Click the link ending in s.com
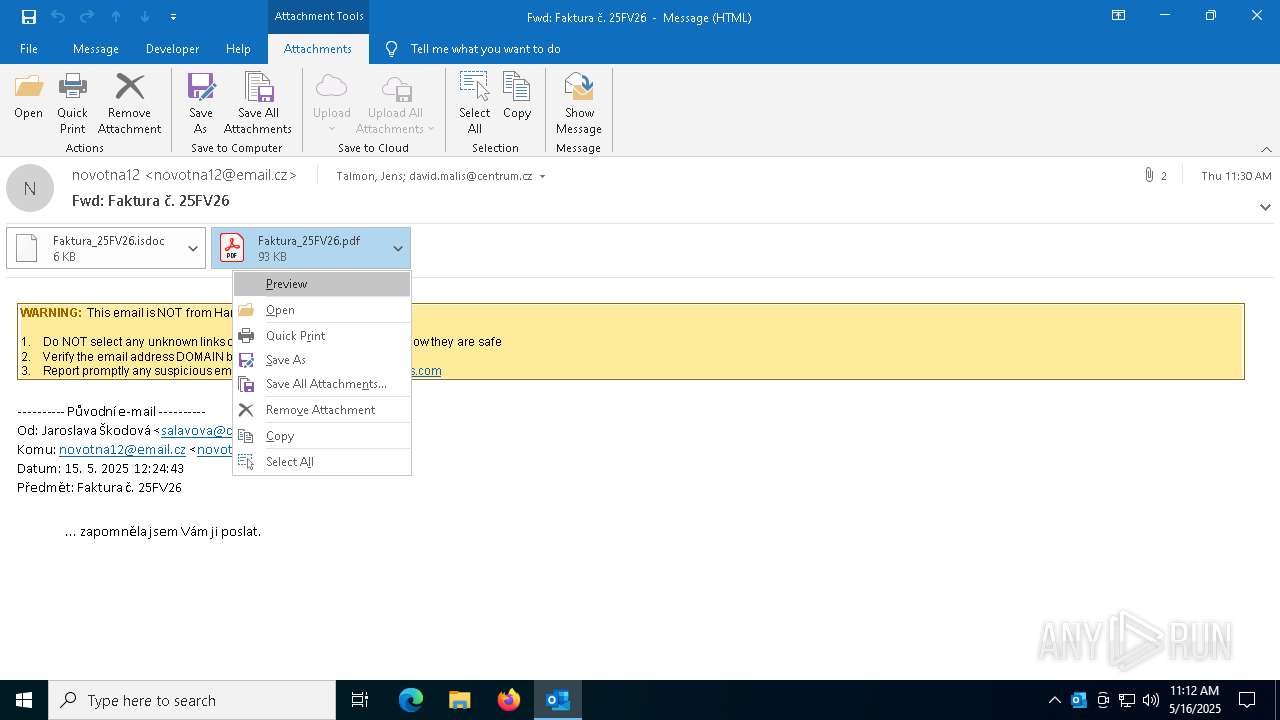This screenshot has height=720, width=1280. click(427, 371)
